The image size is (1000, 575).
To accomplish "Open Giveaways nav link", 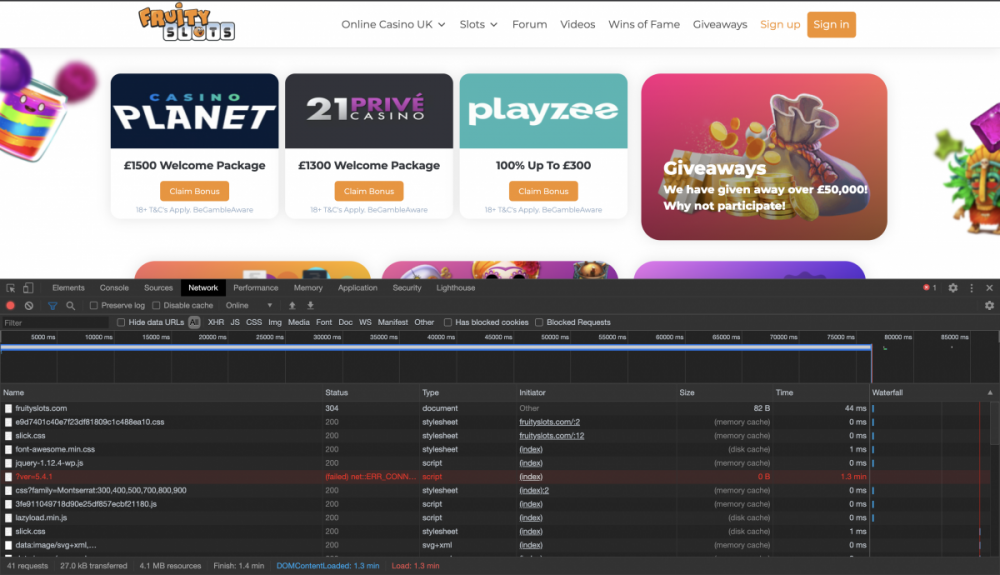I will pyautogui.click(x=720, y=24).
